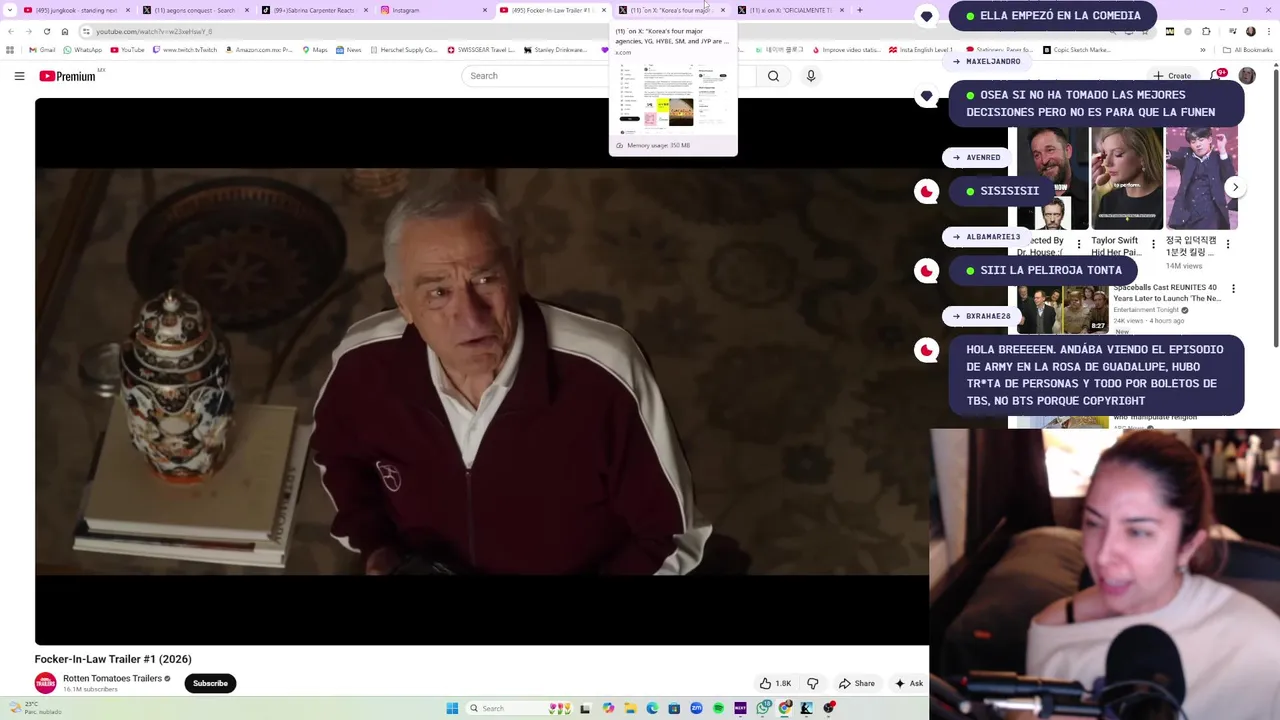Open Copilot from taskbar
Image resolution: width=1280 pixels, height=720 pixels.
[x=608, y=708]
